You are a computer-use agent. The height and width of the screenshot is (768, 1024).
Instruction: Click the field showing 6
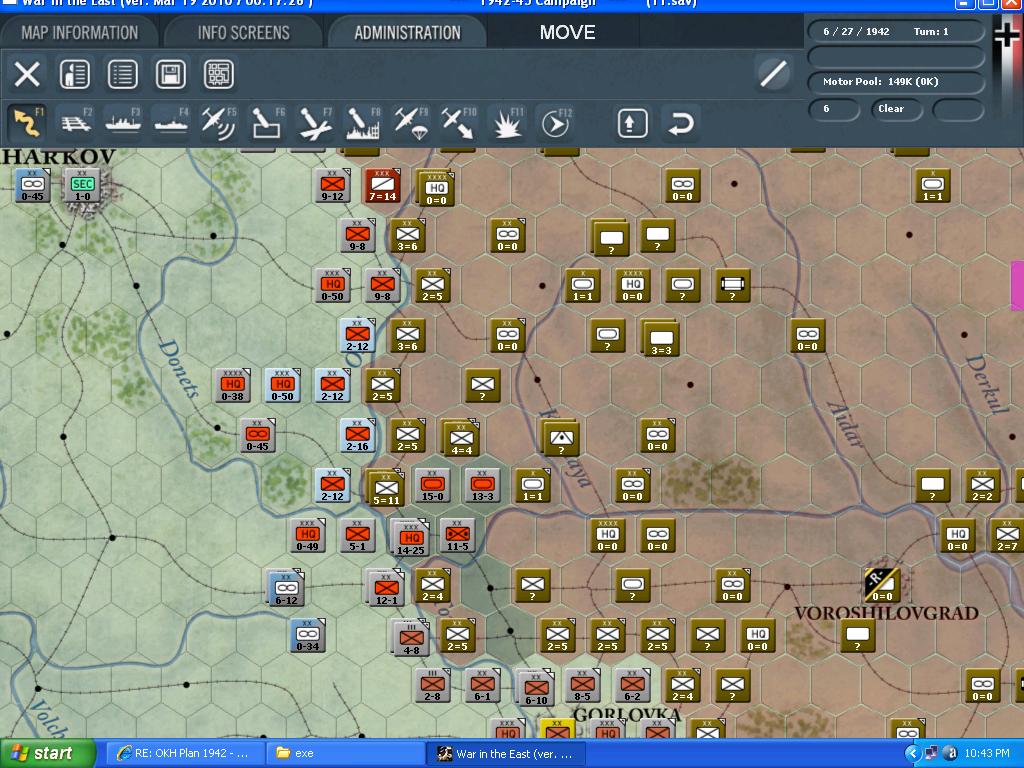pyautogui.click(x=833, y=108)
